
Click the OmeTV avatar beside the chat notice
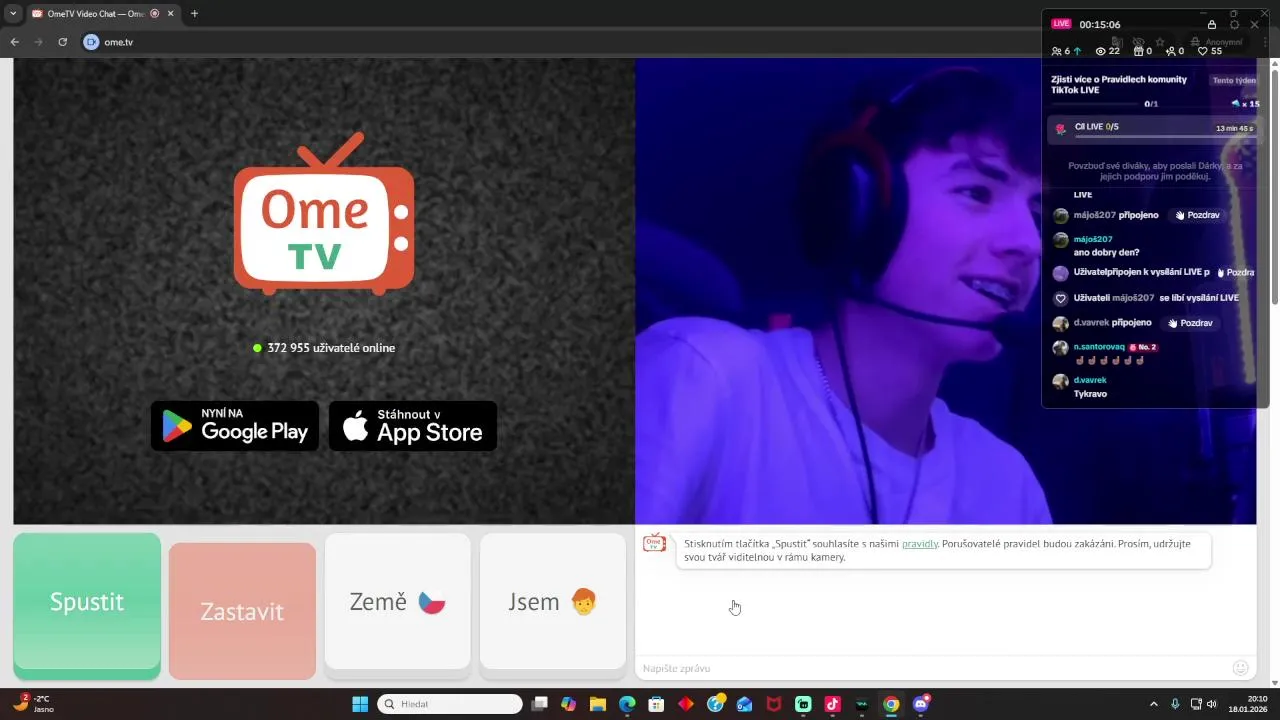coord(654,543)
